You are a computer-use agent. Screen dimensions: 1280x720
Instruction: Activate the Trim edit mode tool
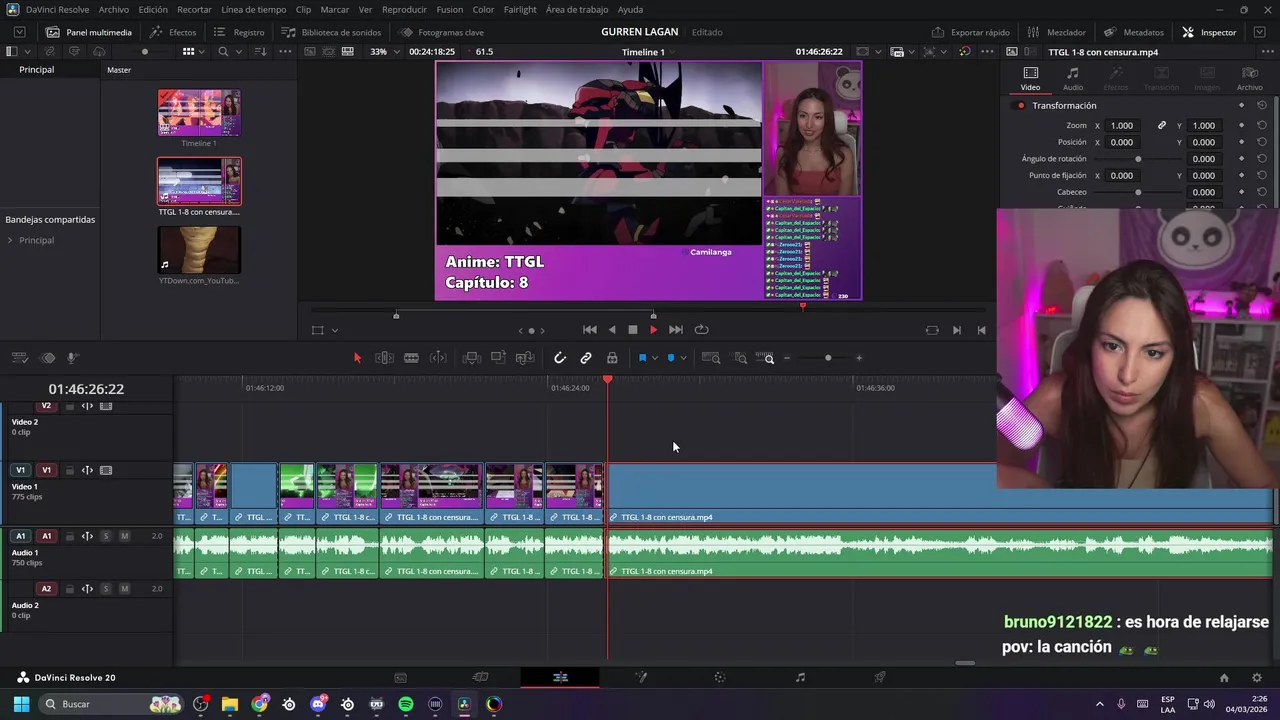384,358
